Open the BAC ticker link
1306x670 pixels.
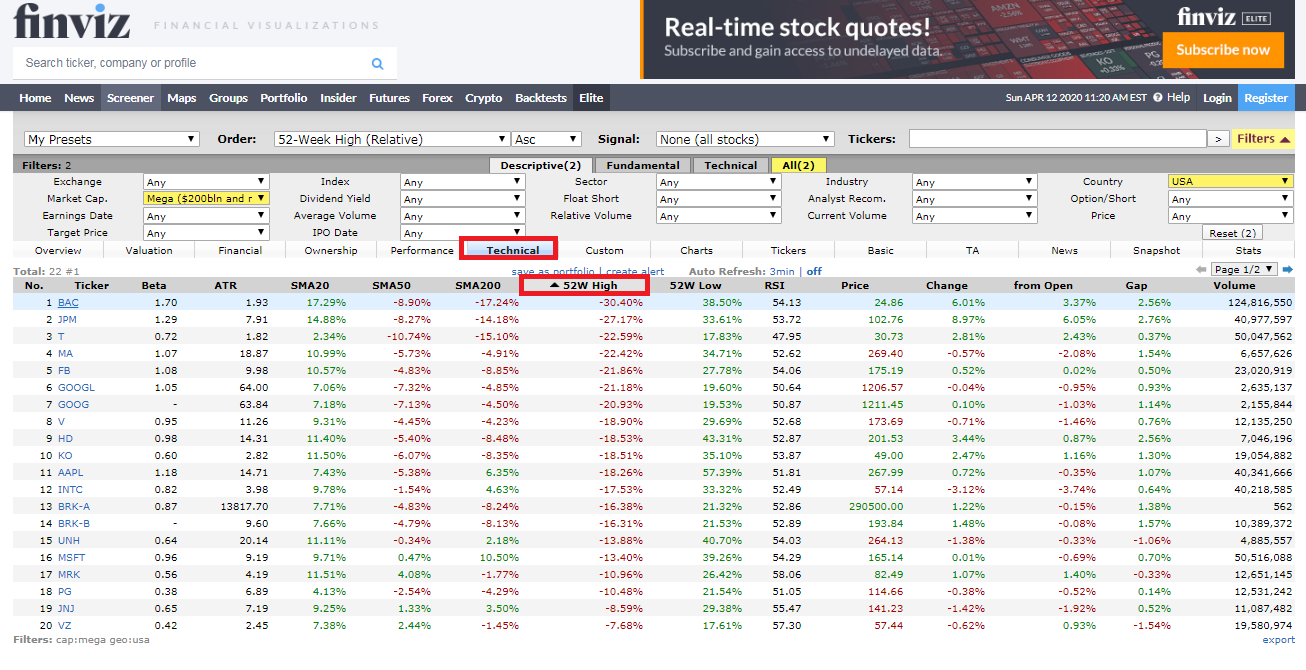[x=68, y=302]
